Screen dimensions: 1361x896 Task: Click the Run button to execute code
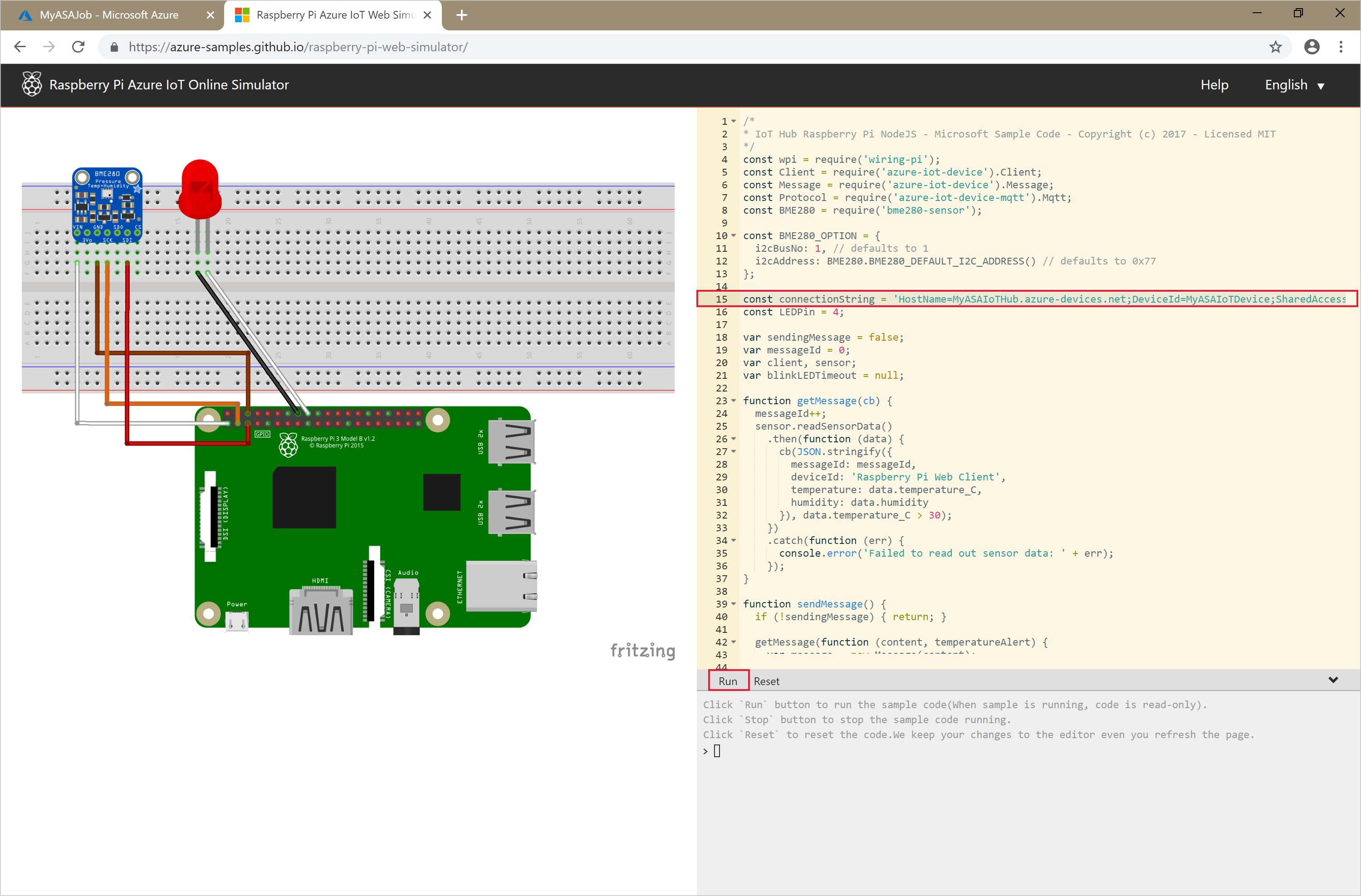(728, 680)
